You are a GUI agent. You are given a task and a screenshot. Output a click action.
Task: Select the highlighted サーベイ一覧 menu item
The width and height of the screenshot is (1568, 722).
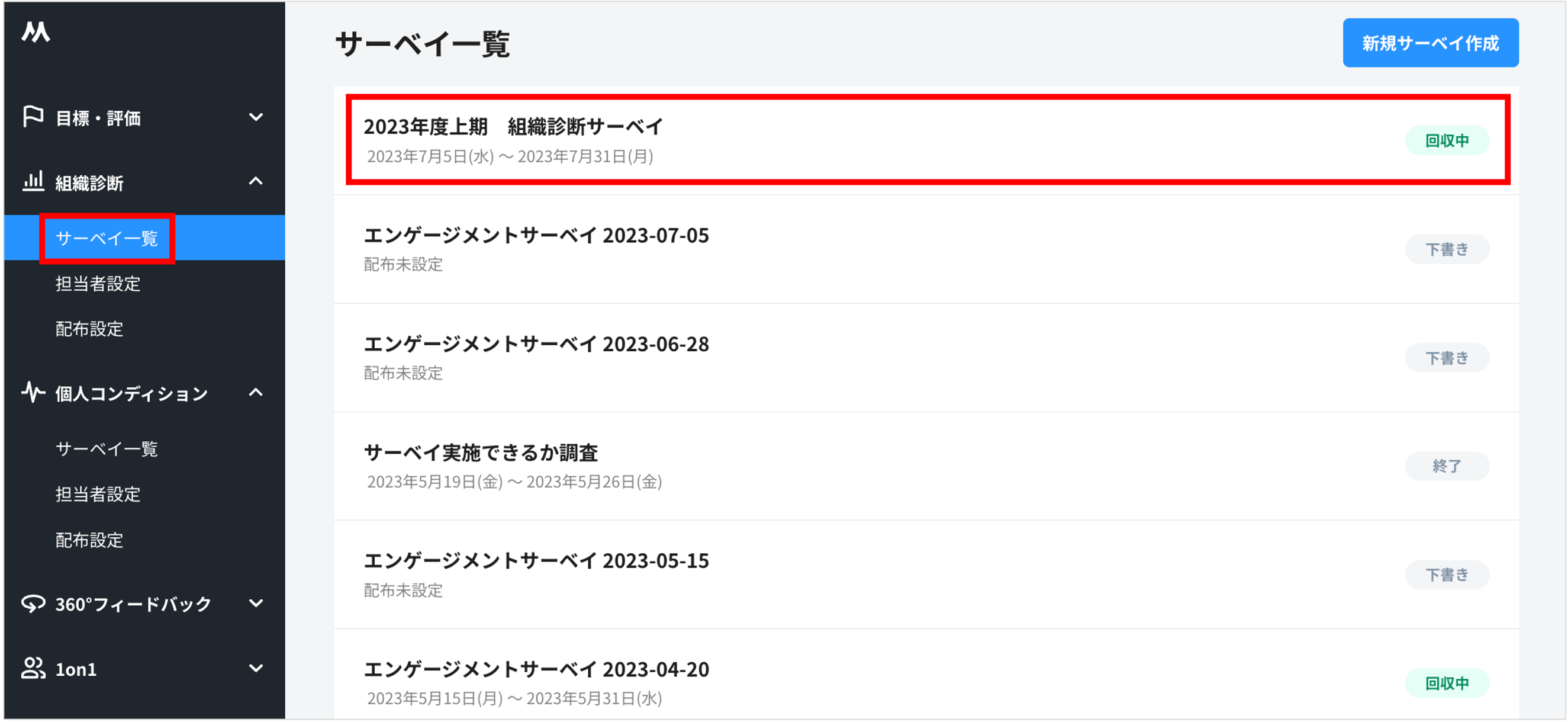point(107,239)
